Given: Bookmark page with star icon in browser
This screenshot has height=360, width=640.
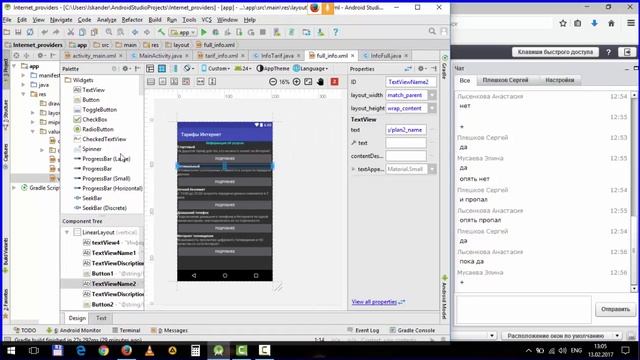Looking at the screenshot, I should [563, 23].
